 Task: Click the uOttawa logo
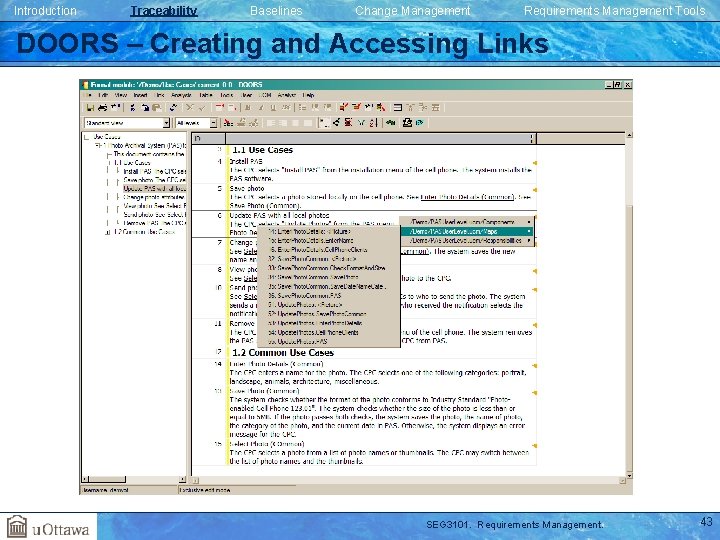click(x=48, y=527)
